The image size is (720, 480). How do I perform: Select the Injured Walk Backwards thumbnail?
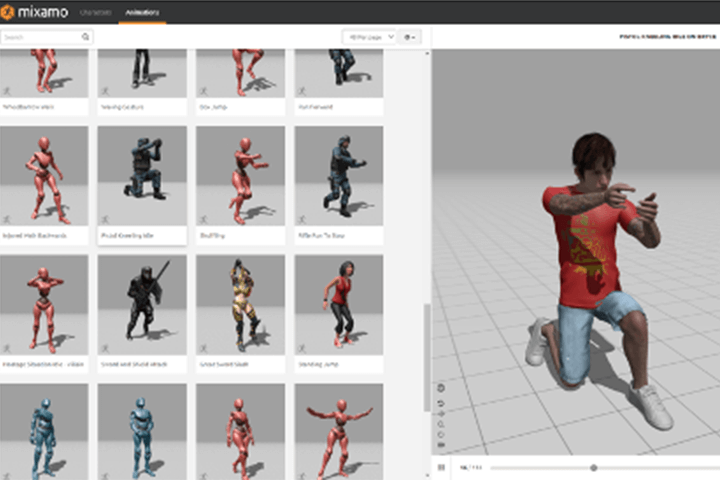pos(44,176)
